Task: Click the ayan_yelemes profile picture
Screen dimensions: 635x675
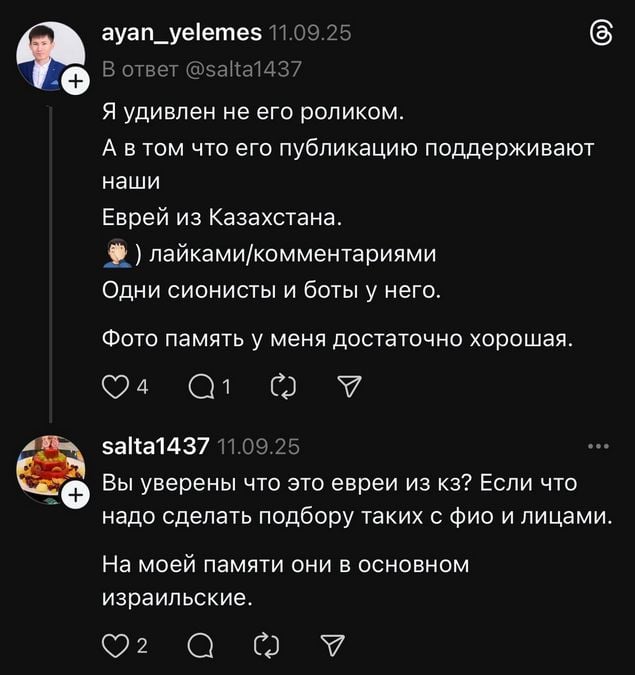Action: tap(49, 55)
